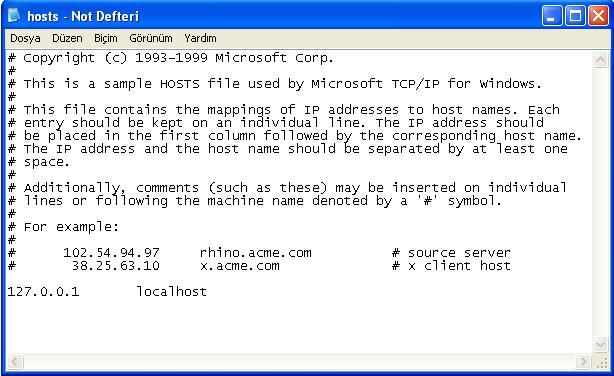Maximize the hosts Notepad window
The height and width of the screenshot is (376, 614).
575,16
